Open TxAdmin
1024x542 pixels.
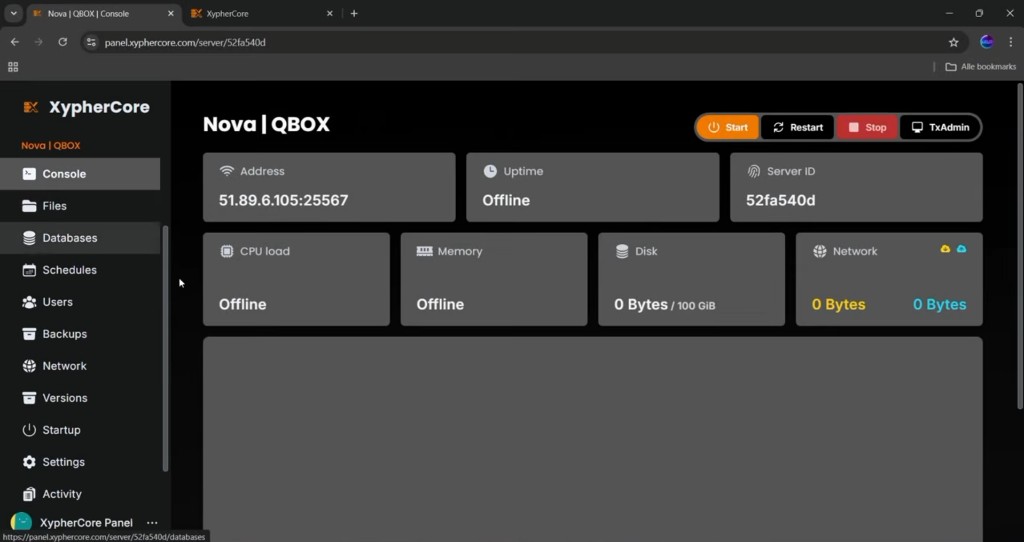pyautogui.click(x=940, y=127)
